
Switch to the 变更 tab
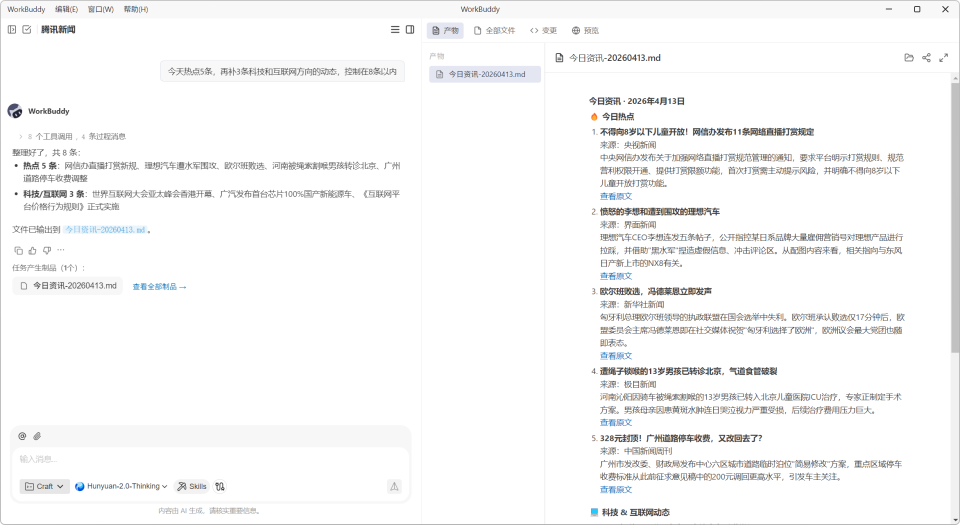click(544, 30)
